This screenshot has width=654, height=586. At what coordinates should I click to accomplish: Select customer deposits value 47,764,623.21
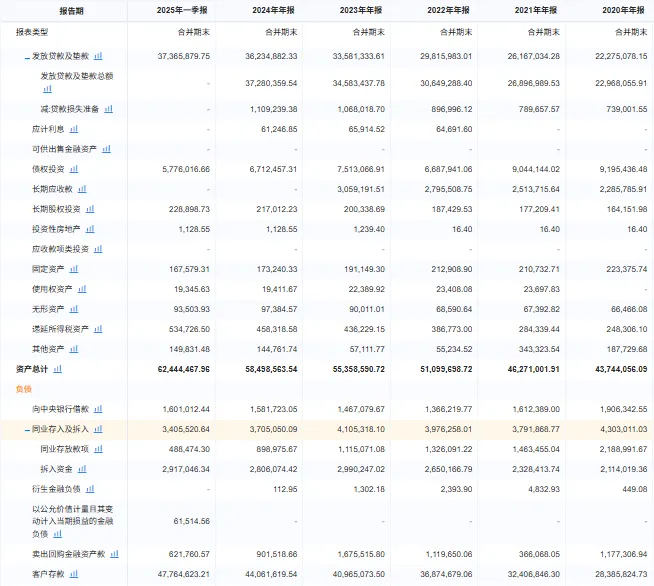coord(184,574)
